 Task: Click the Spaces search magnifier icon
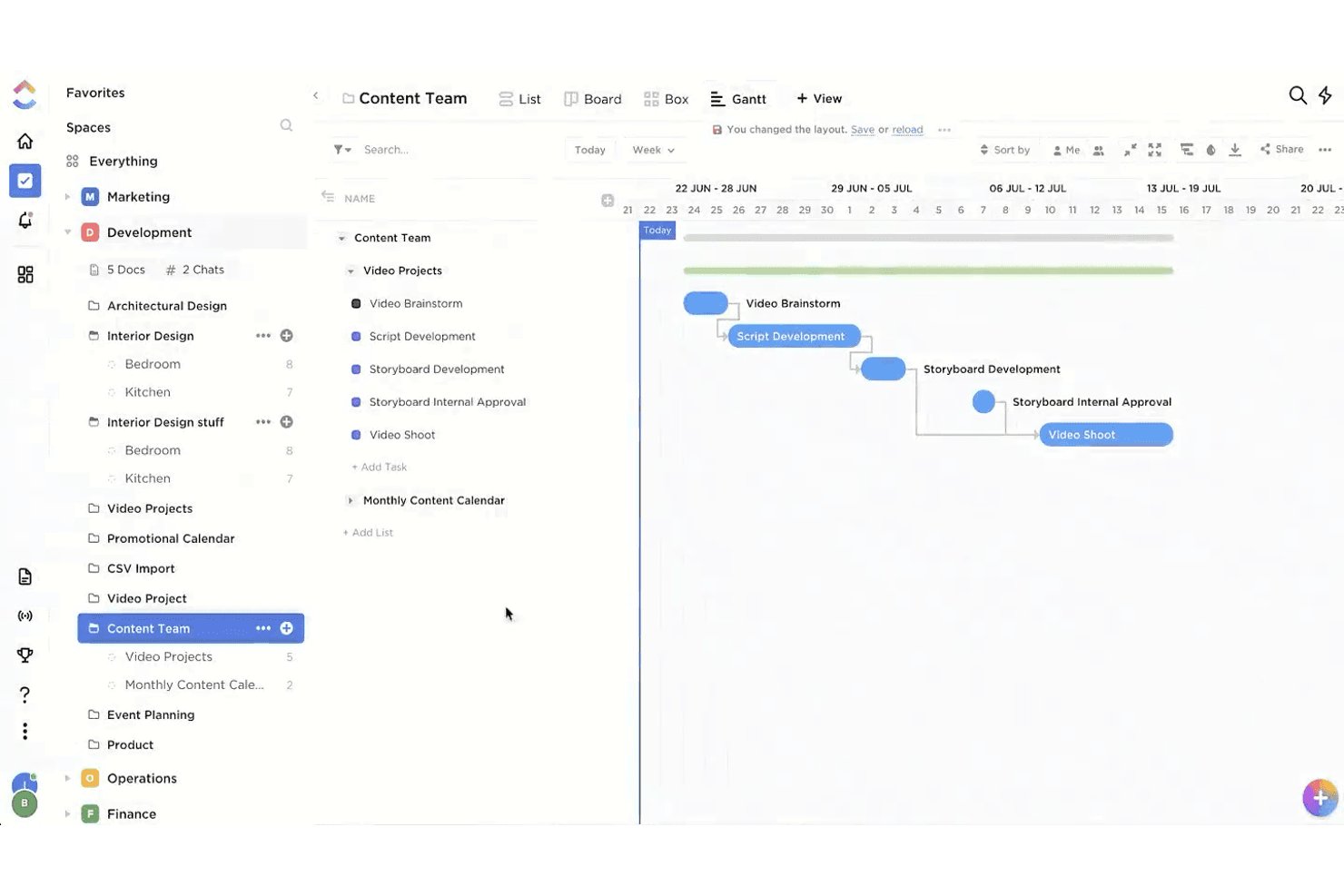coord(286,125)
